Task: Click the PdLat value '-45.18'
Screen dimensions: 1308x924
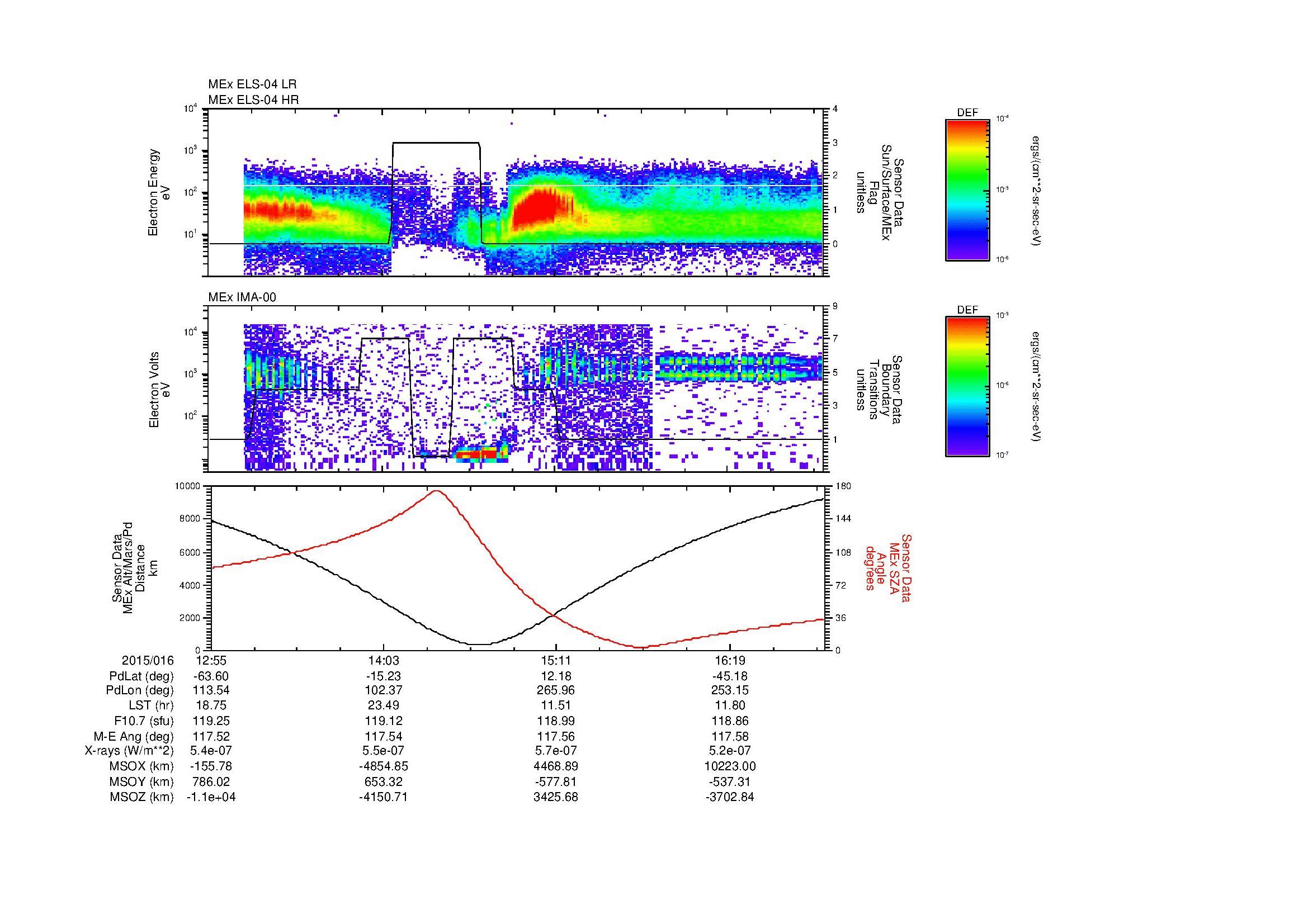Action: (730, 676)
